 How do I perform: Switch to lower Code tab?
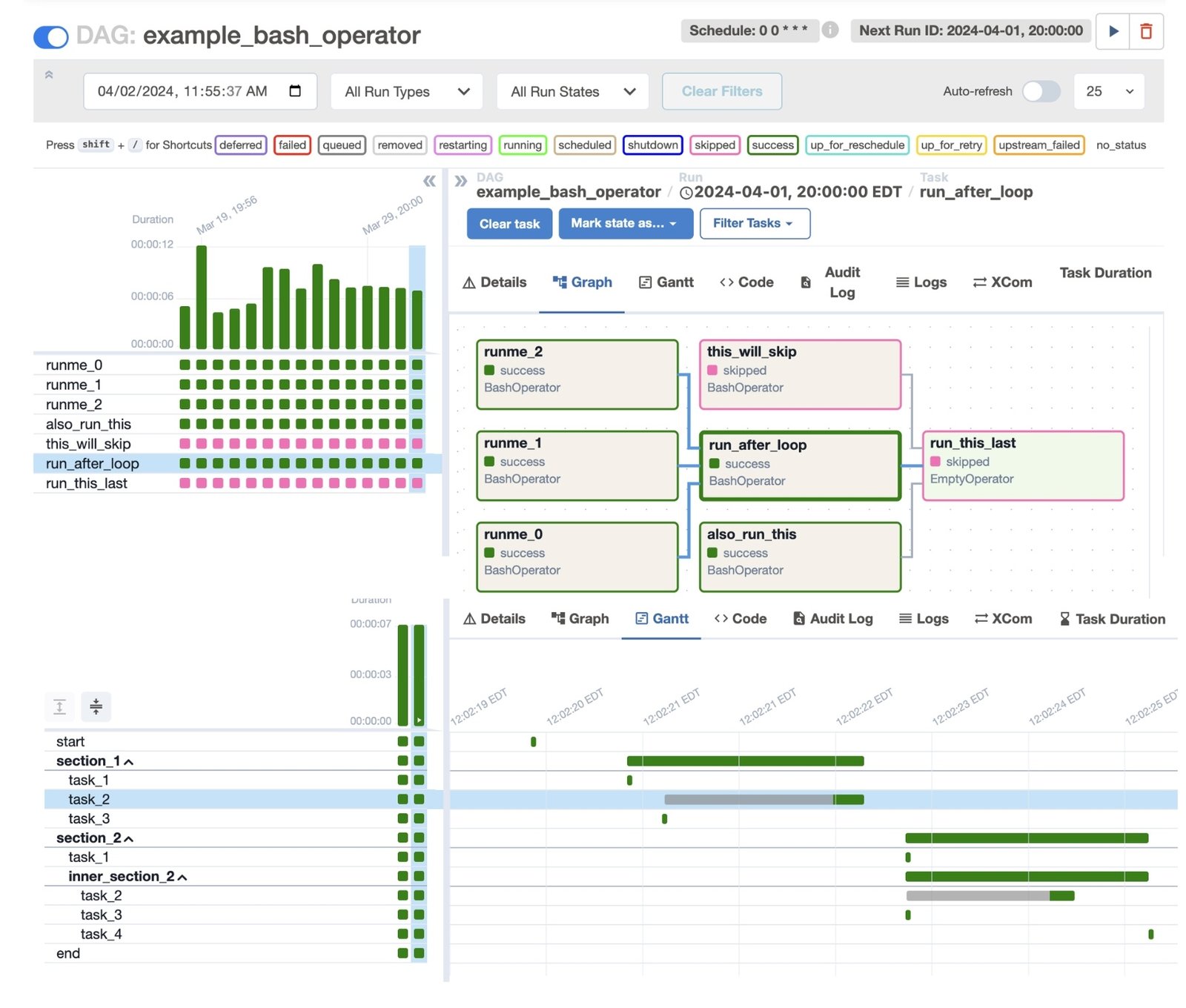coord(741,619)
